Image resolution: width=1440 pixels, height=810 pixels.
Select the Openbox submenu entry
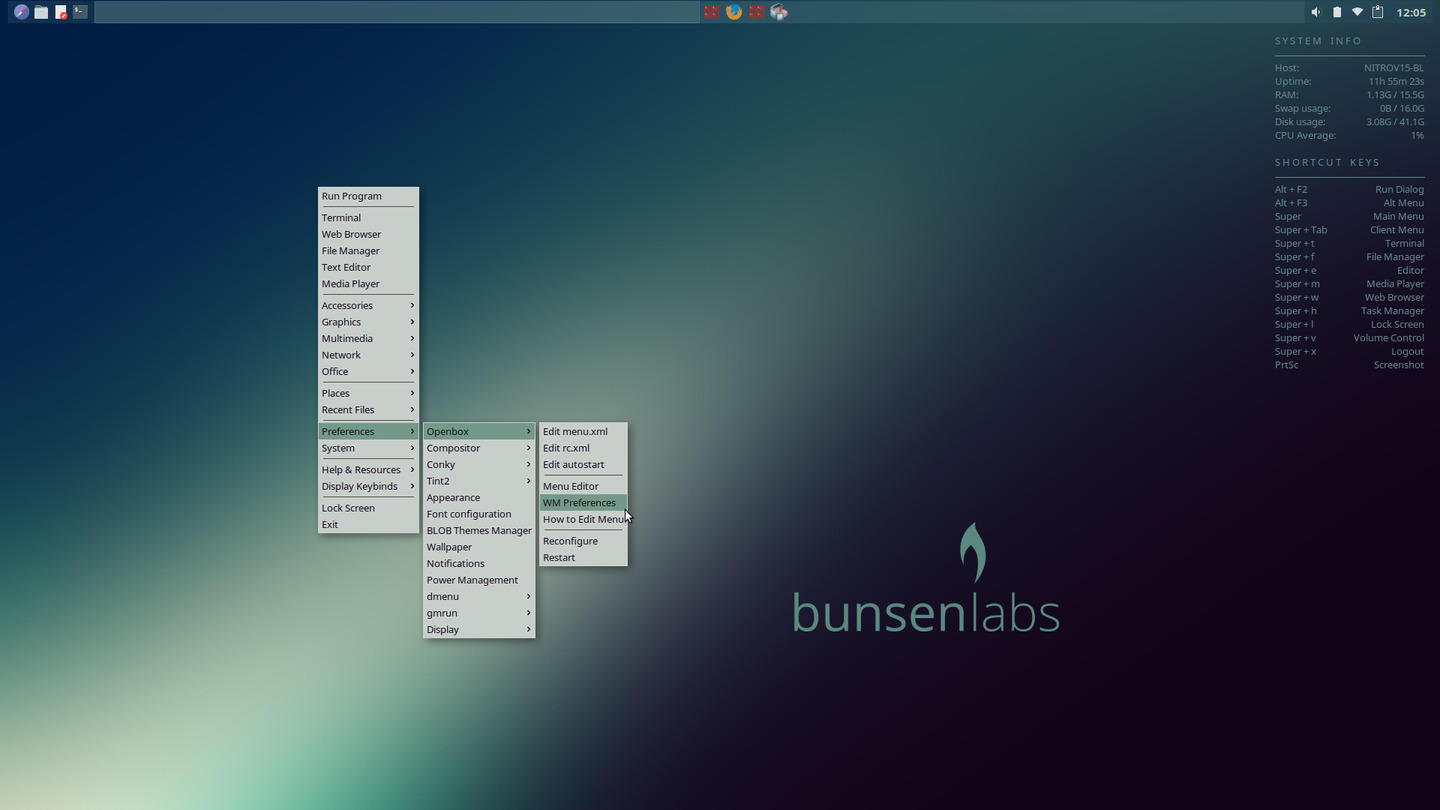click(x=479, y=431)
